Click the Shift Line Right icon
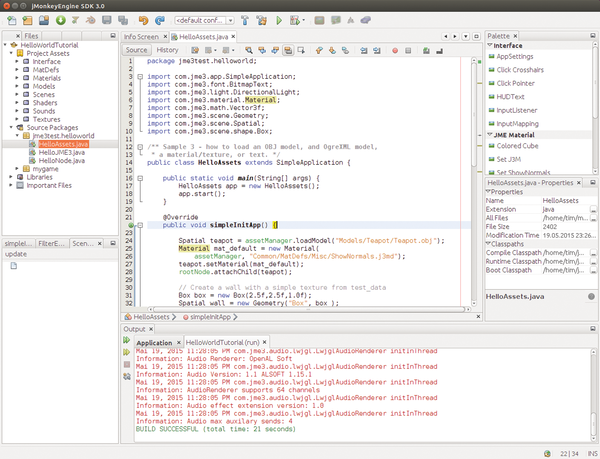This screenshot has width=600, height=459. coord(377,50)
